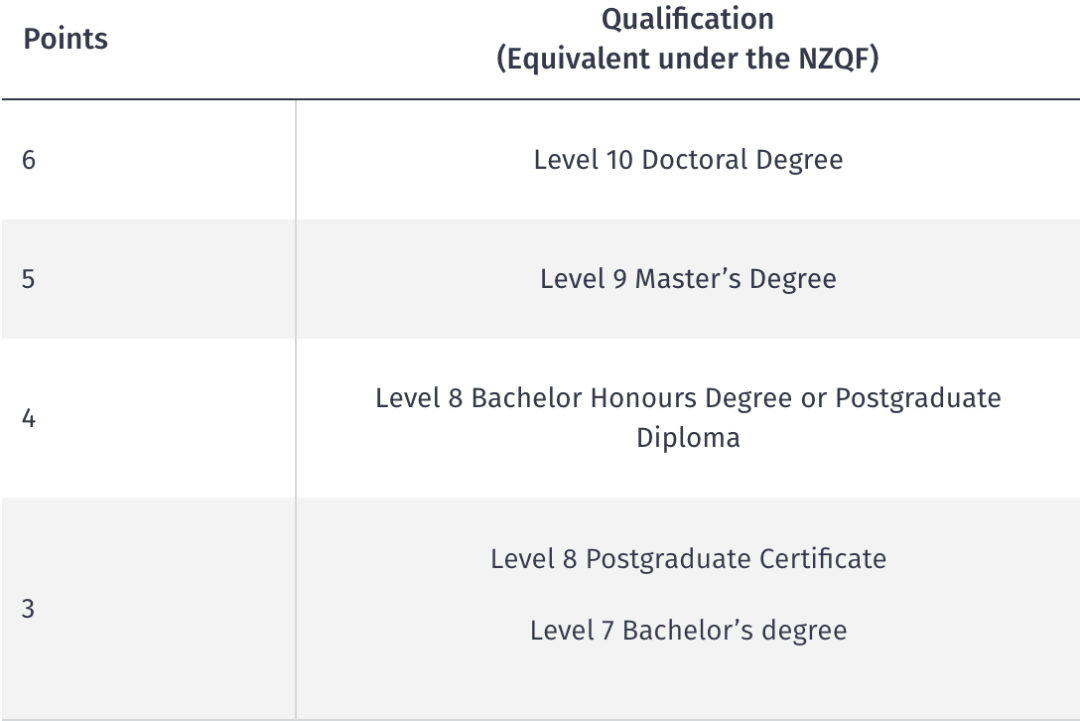Click the points value 6

29,160
